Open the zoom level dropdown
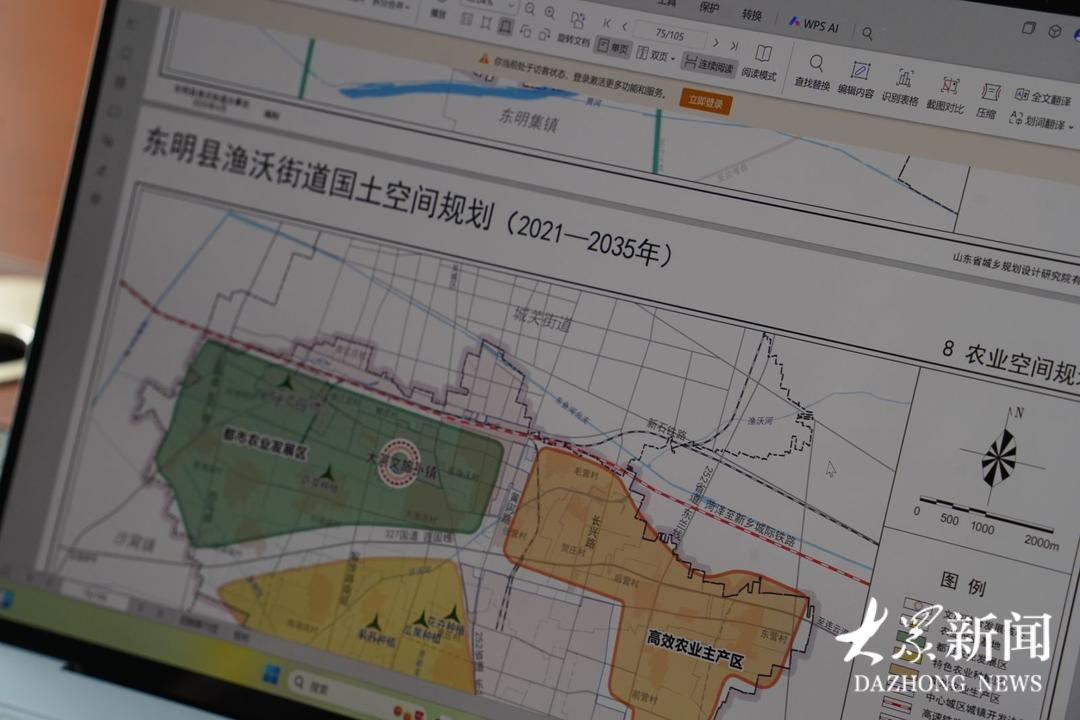The image size is (1080, 720). (510, 5)
